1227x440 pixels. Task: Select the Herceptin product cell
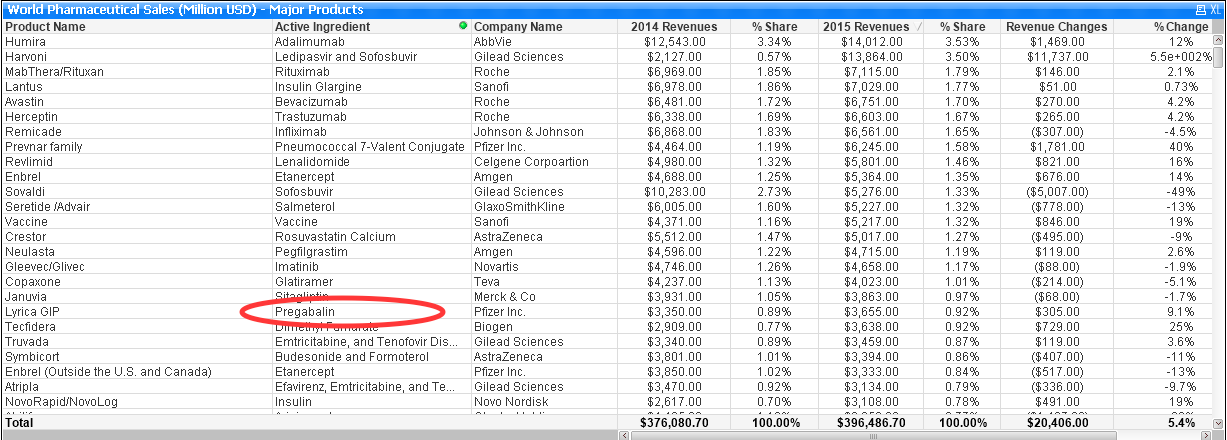tap(136, 117)
